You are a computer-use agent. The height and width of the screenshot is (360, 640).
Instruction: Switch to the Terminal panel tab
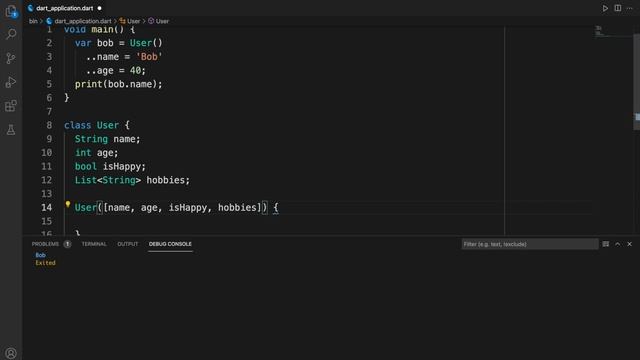click(94, 244)
